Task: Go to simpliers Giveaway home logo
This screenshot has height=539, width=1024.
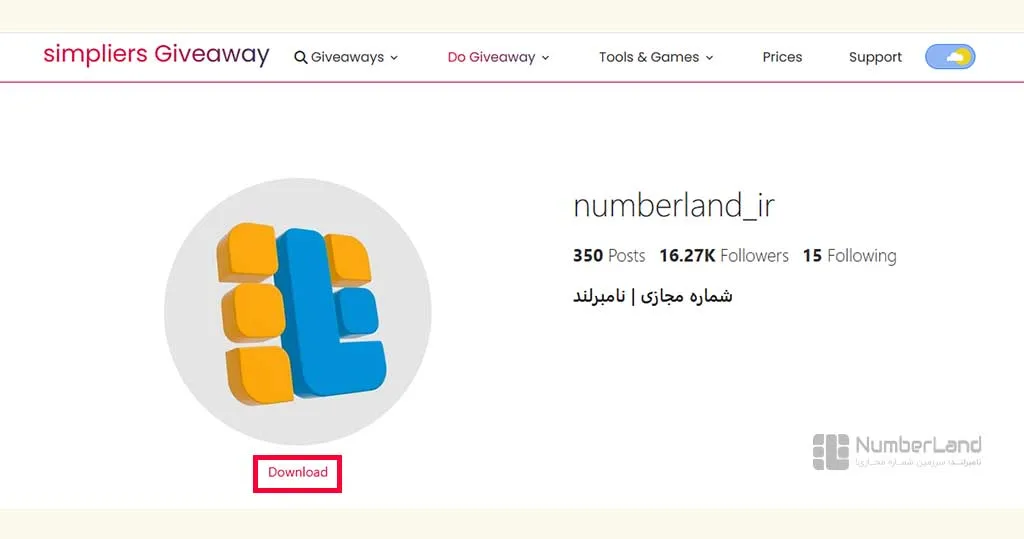Action: pyautogui.click(x=157, y=54)
